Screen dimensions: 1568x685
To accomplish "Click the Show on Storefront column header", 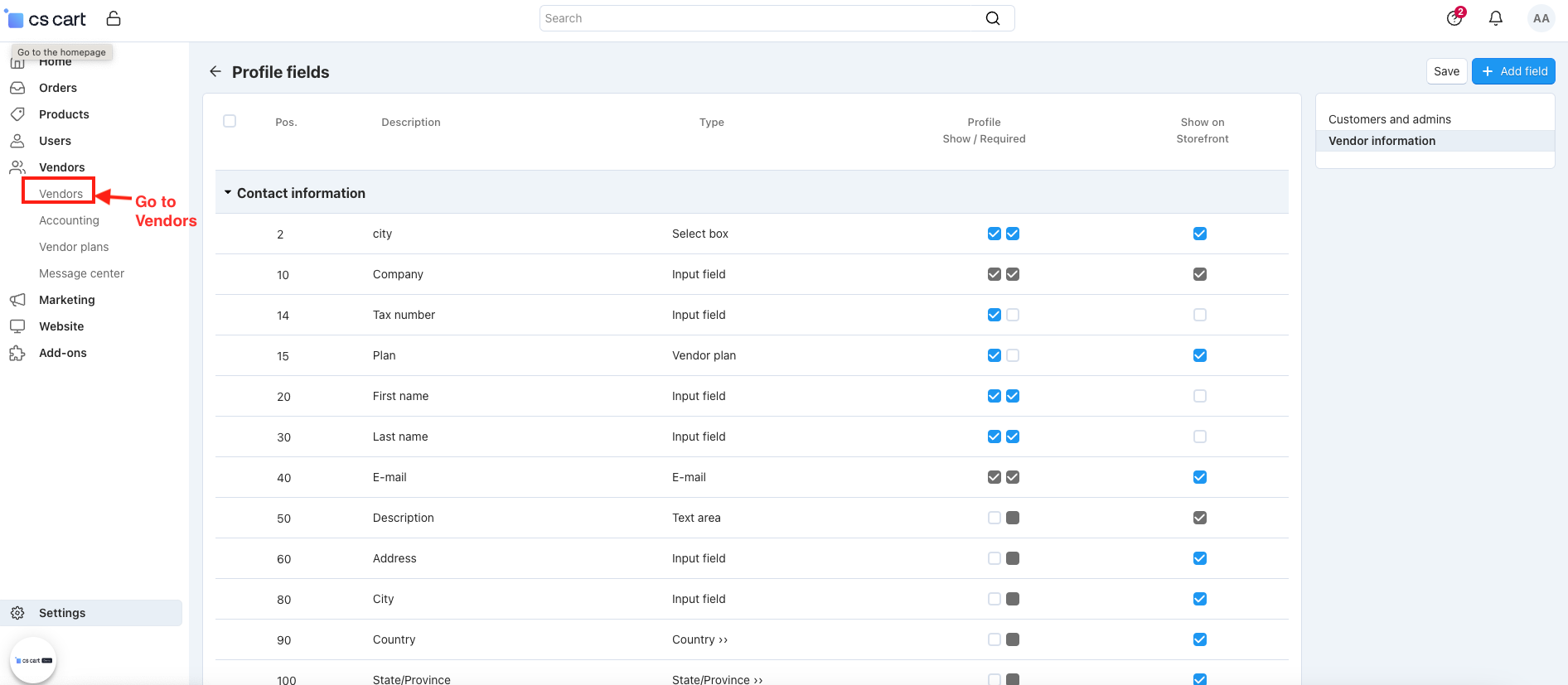I will [x=1203, y=130].
